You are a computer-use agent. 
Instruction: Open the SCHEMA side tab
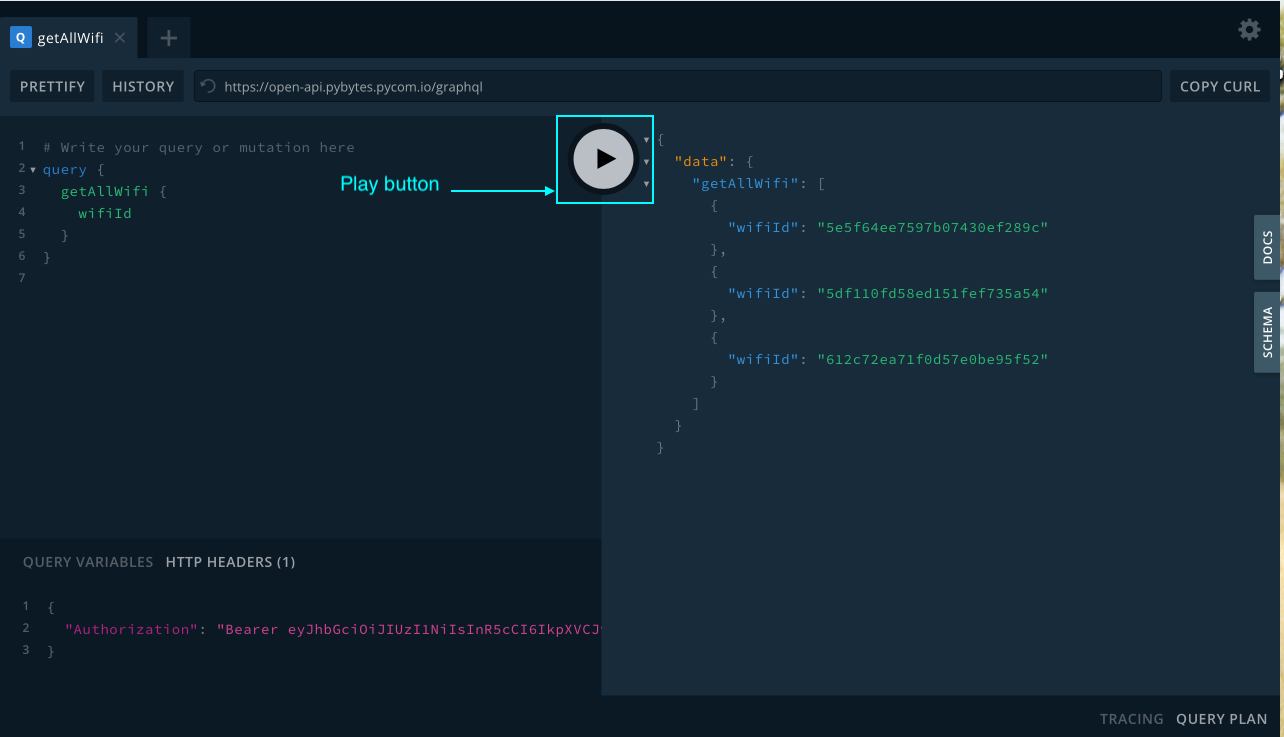click(x=1267, y=332)
